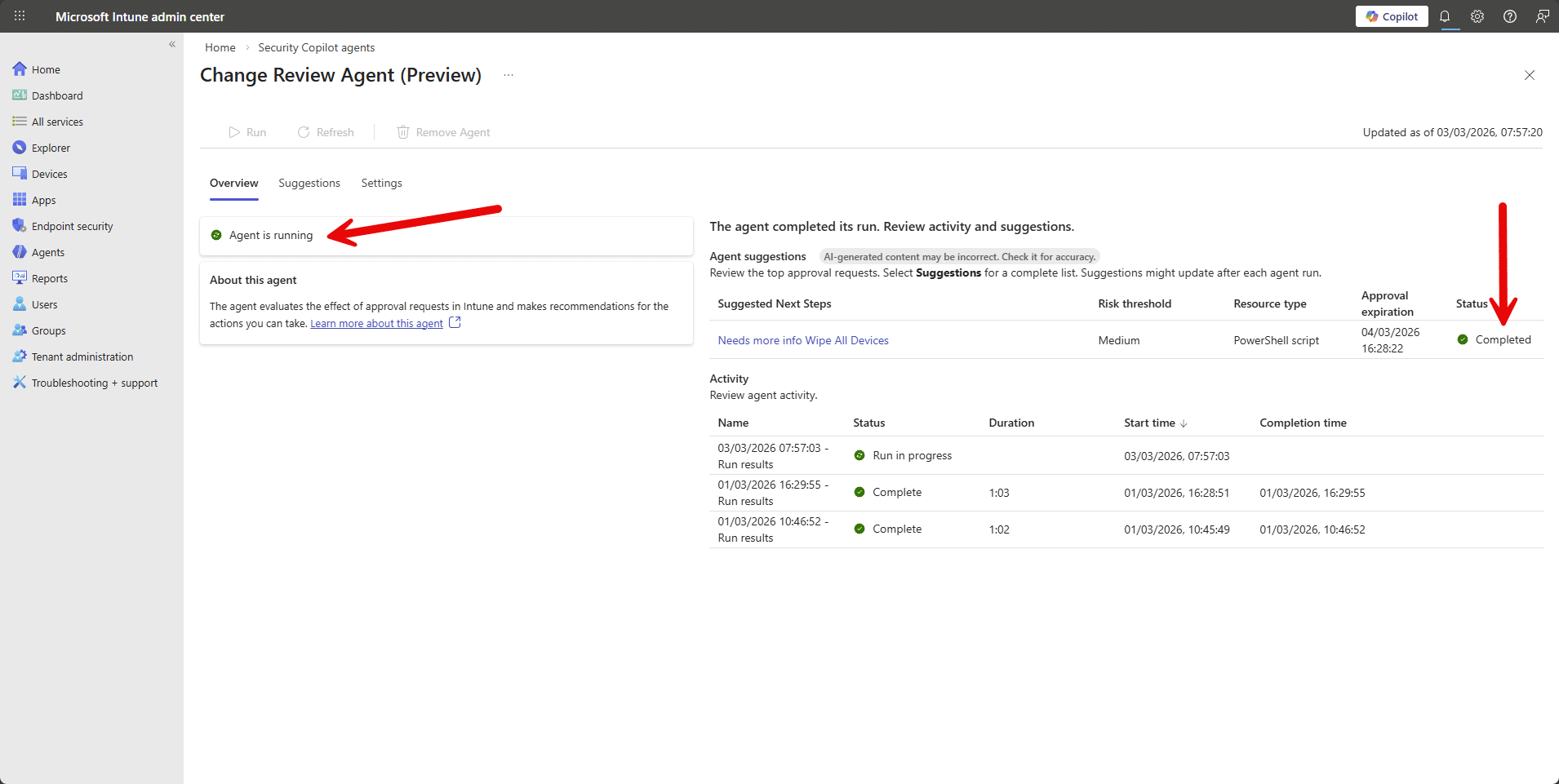Go to Devices in the sidebar
This screenshot has width=1559, height=784.
click(49, 174)
